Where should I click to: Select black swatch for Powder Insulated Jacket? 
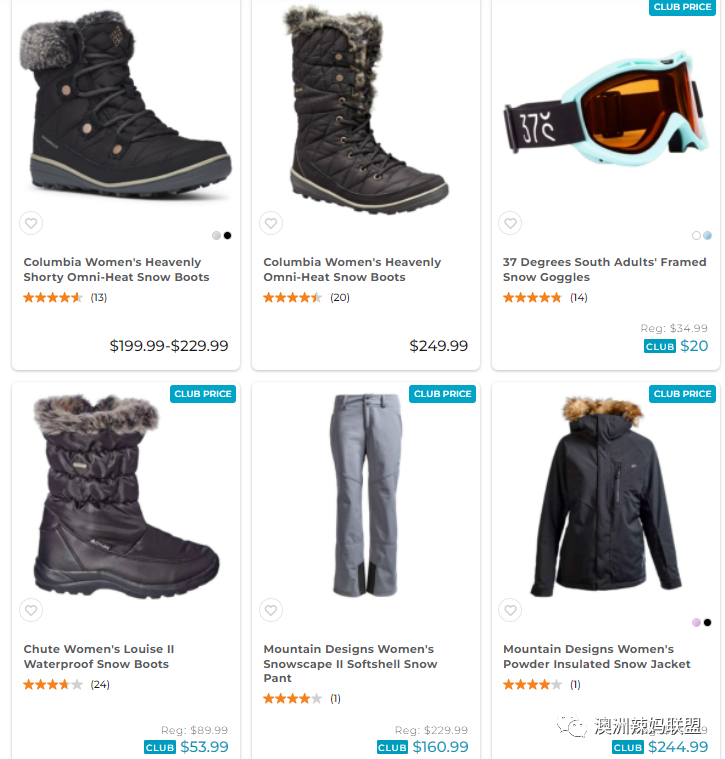[x=708, y=622]
